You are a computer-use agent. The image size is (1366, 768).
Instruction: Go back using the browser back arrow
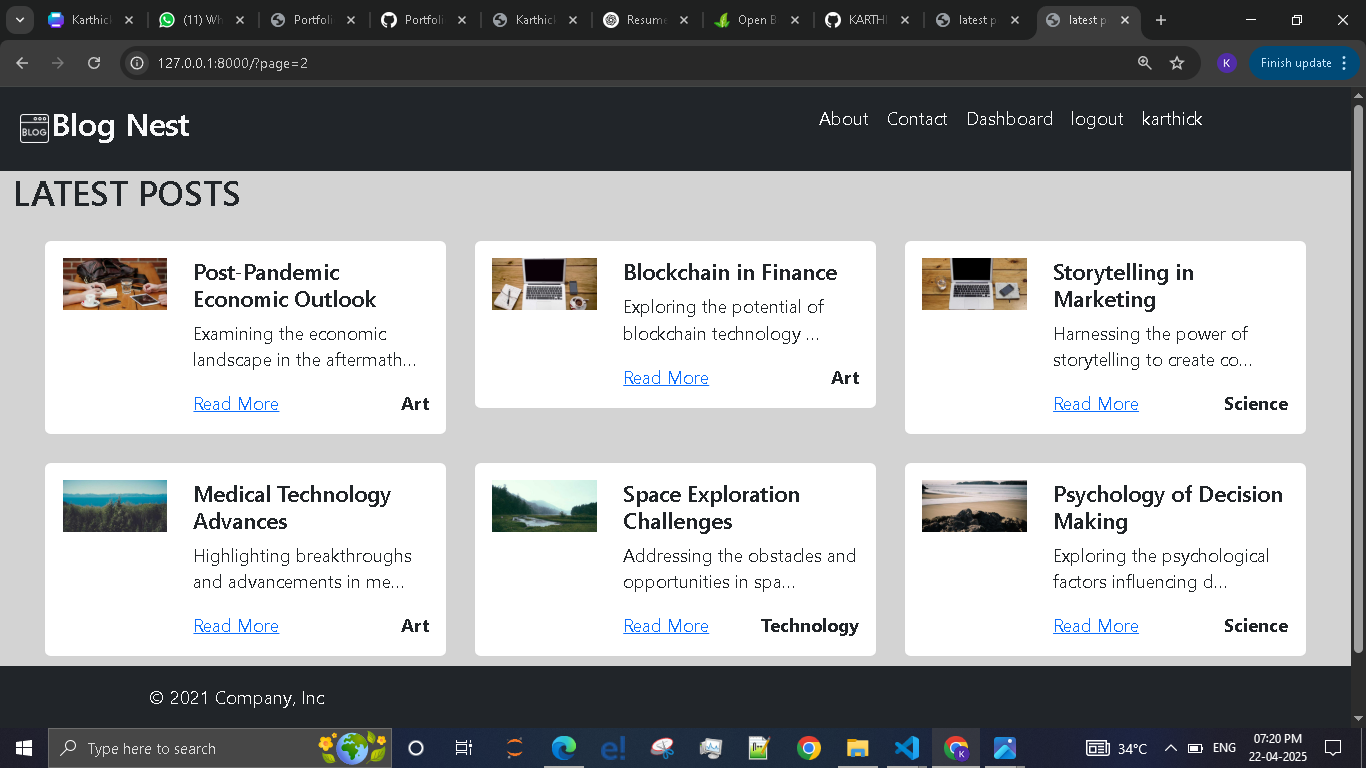coord(22,63)
